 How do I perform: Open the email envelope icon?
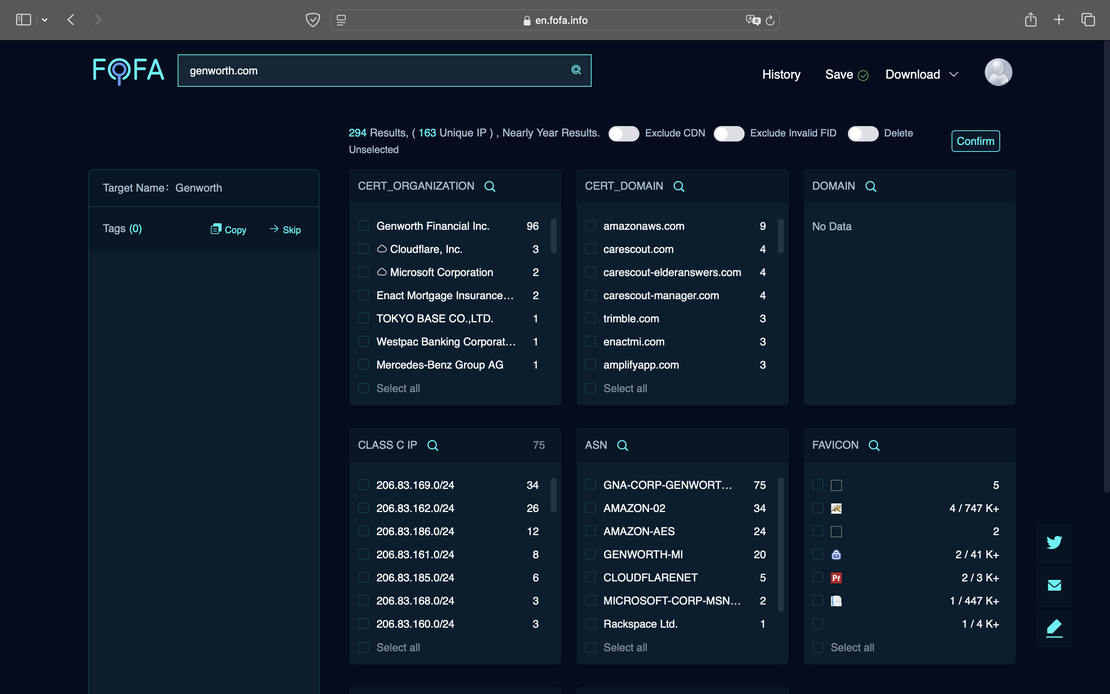click(x=1054, y=585)
